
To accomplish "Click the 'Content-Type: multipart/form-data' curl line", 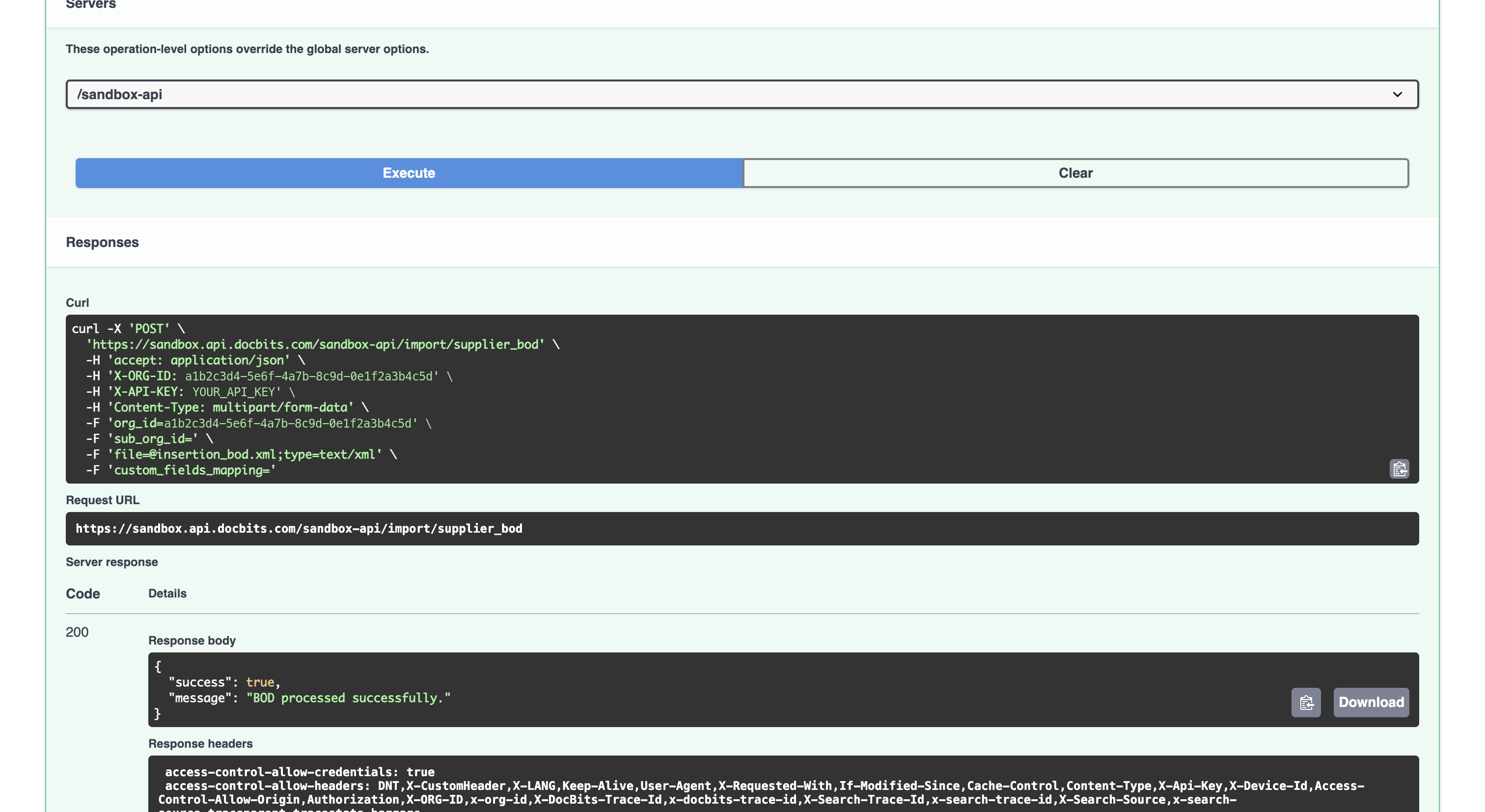I will pyautogui.click(x=228, y=407).
